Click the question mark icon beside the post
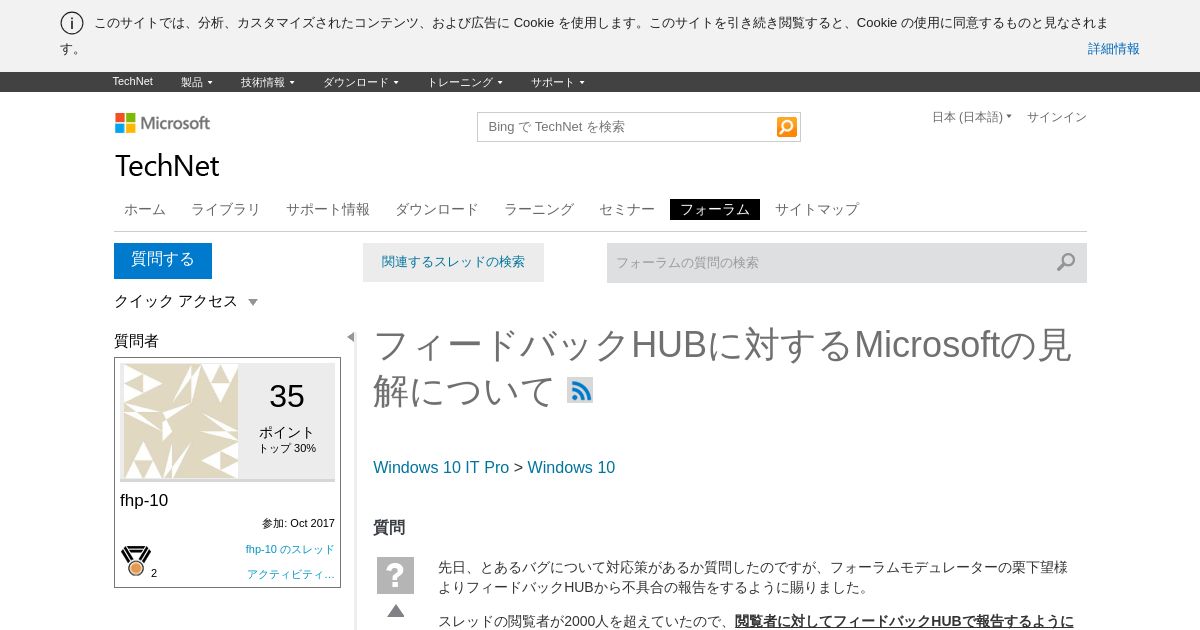The height and width of the screenshot is (630, 1200). tap(395, 576)
